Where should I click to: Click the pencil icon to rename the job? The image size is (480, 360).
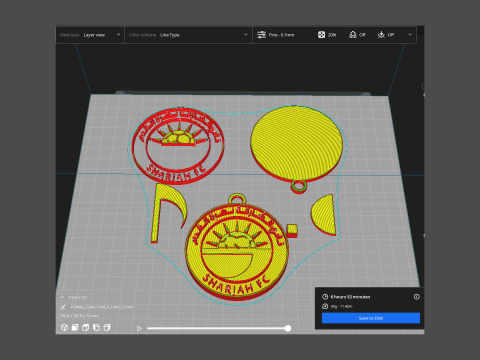[63, 307]
